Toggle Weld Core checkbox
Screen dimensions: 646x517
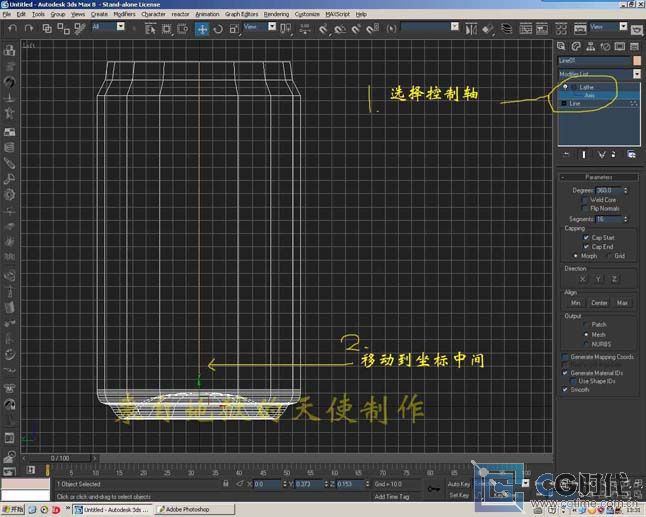coord(585,200)
